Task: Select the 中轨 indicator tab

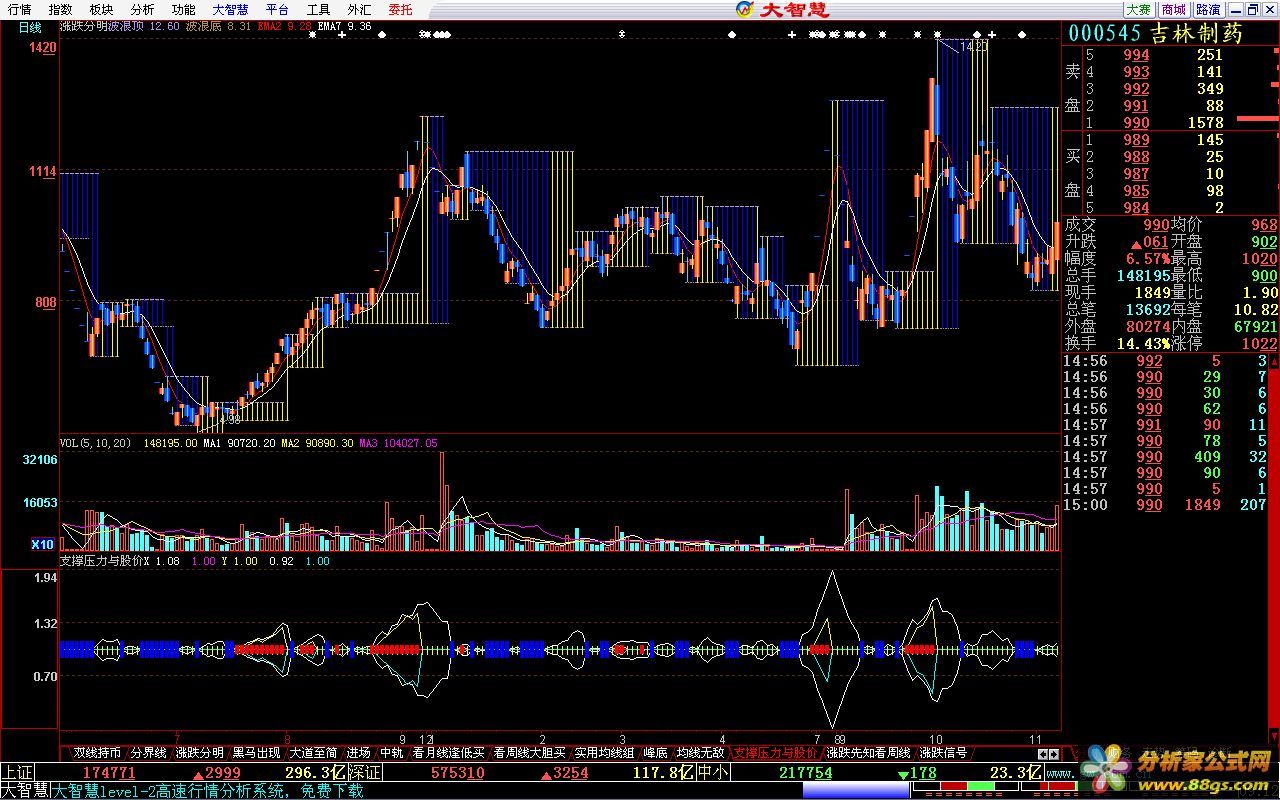Action: 391,752
